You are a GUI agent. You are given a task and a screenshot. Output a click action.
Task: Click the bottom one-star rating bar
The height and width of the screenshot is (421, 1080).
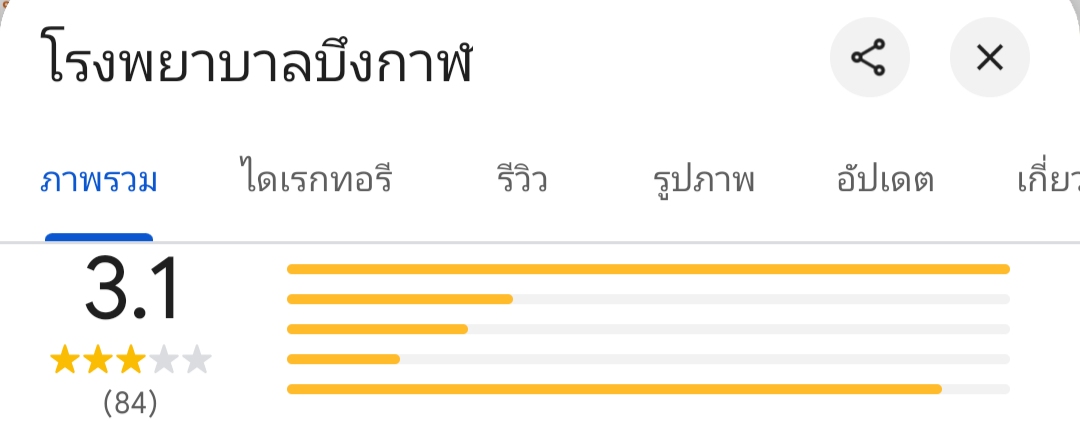click(648, 389)
